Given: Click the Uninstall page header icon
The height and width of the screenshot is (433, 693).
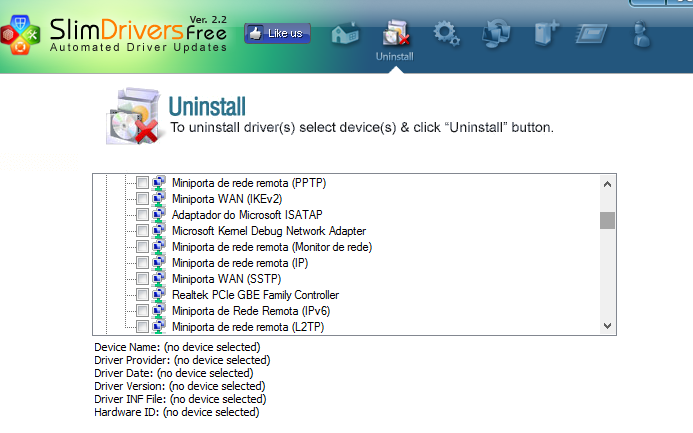Looking at the screenshot, I should 133,116.
